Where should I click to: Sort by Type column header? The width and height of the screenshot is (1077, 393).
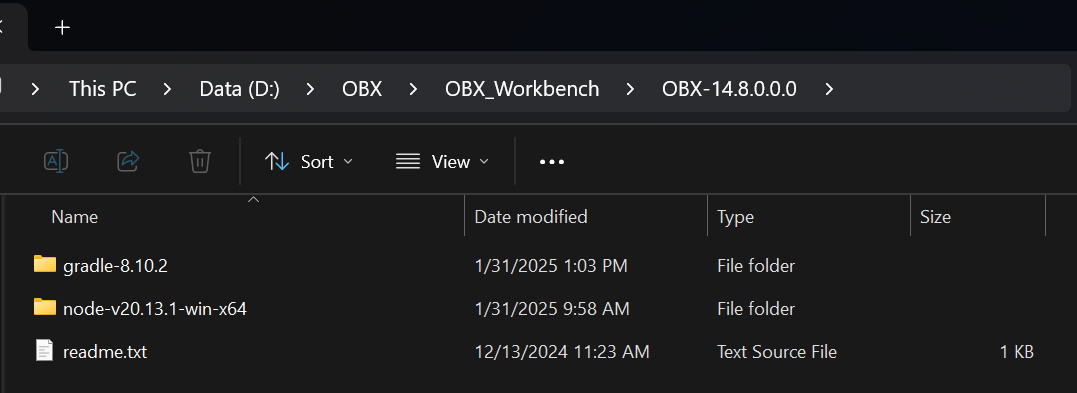coord(736,217)
